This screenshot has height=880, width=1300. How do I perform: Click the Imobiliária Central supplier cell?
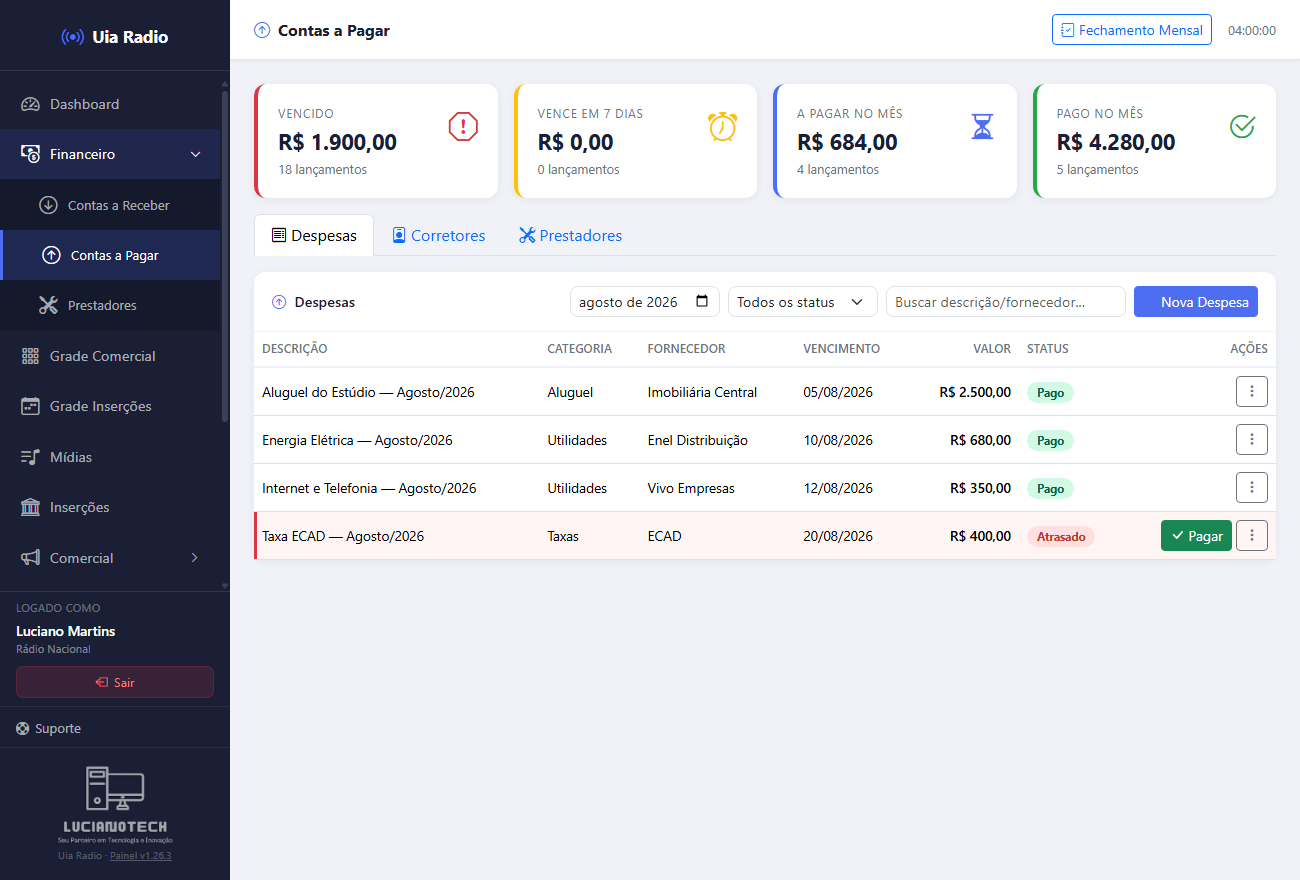pos(702,392)
